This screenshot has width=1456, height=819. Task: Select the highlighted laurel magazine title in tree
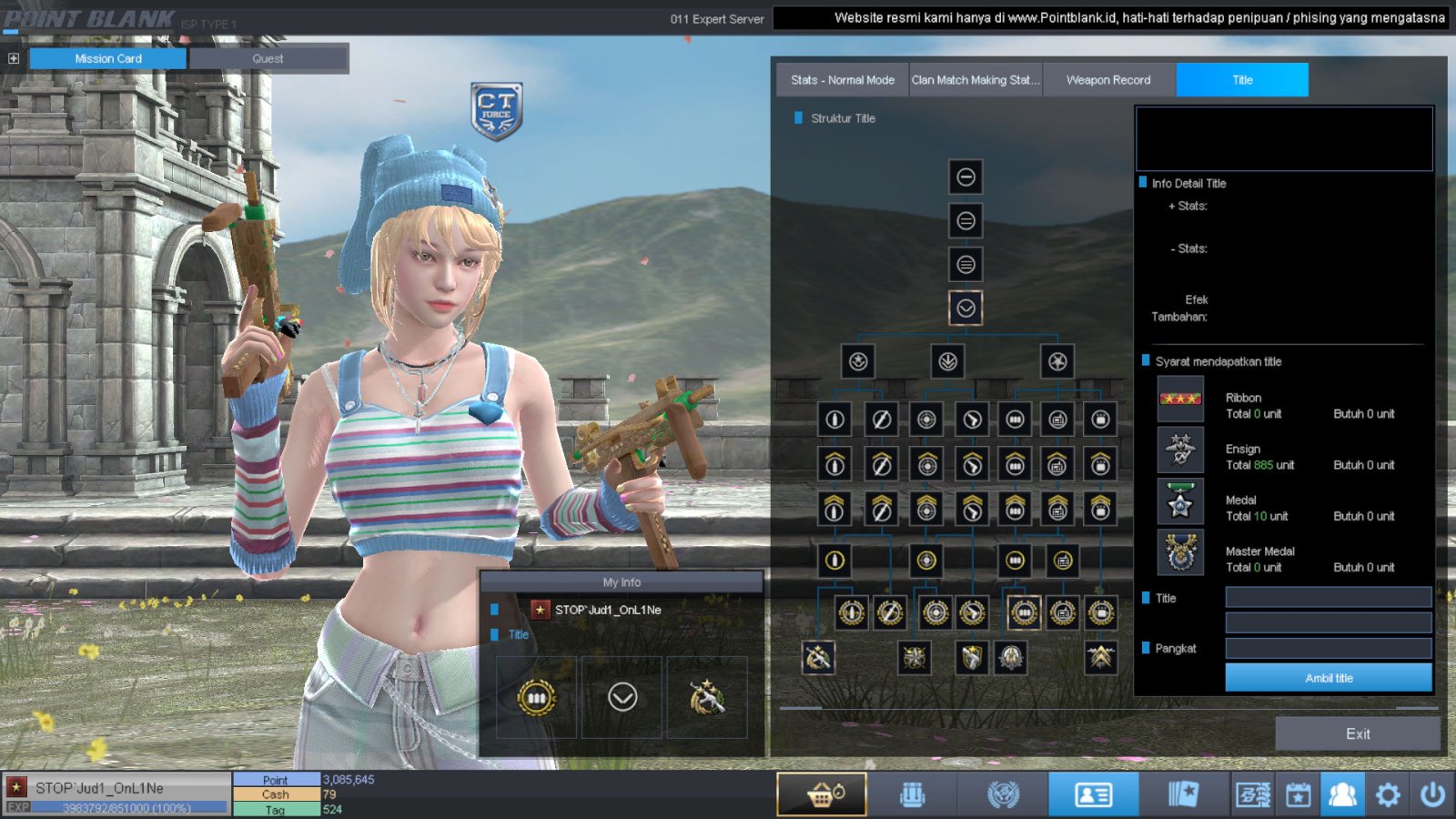(1024, 613)
